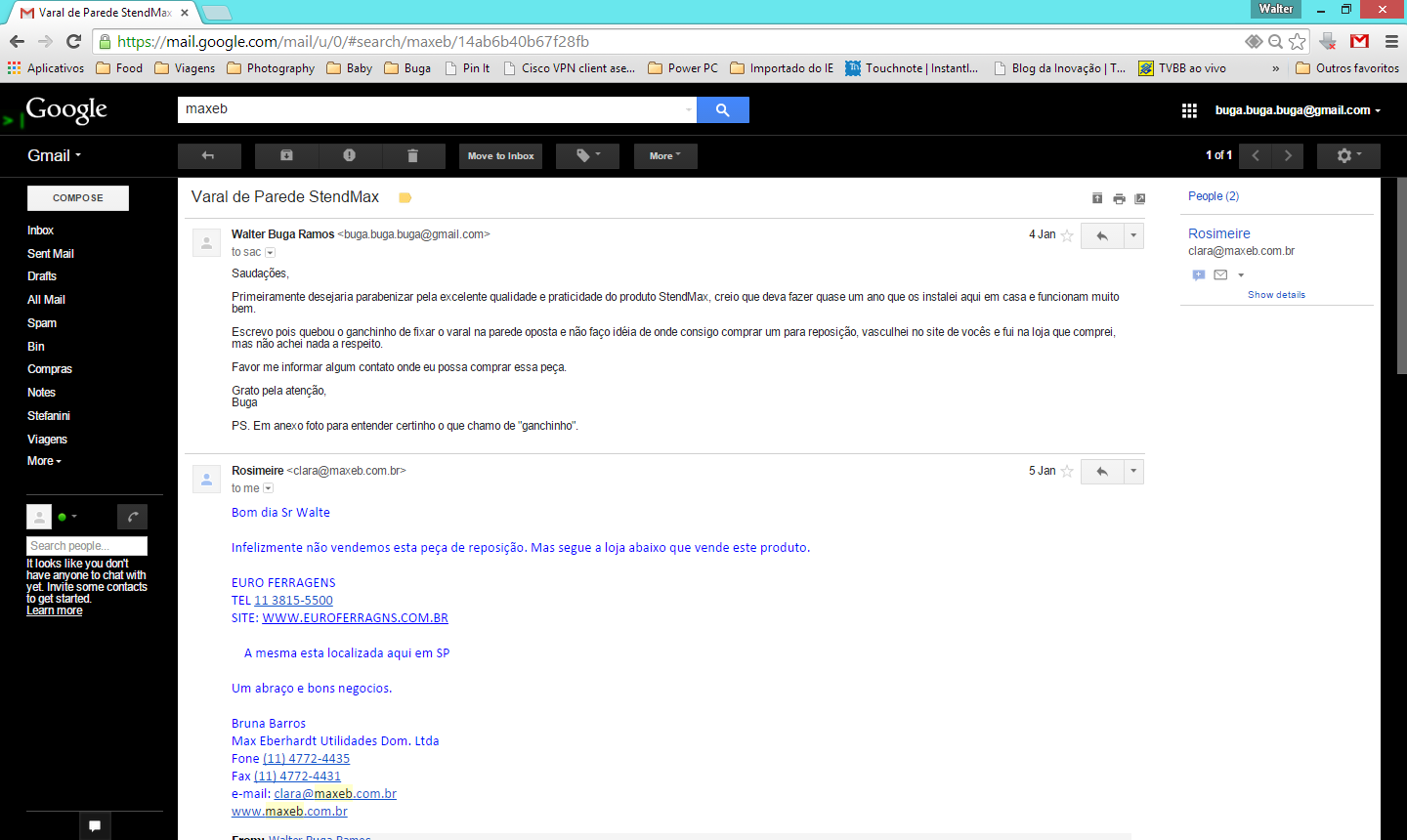Show details of recipients 'to sac'
1407x840 pixels.
tap(271, 253)
